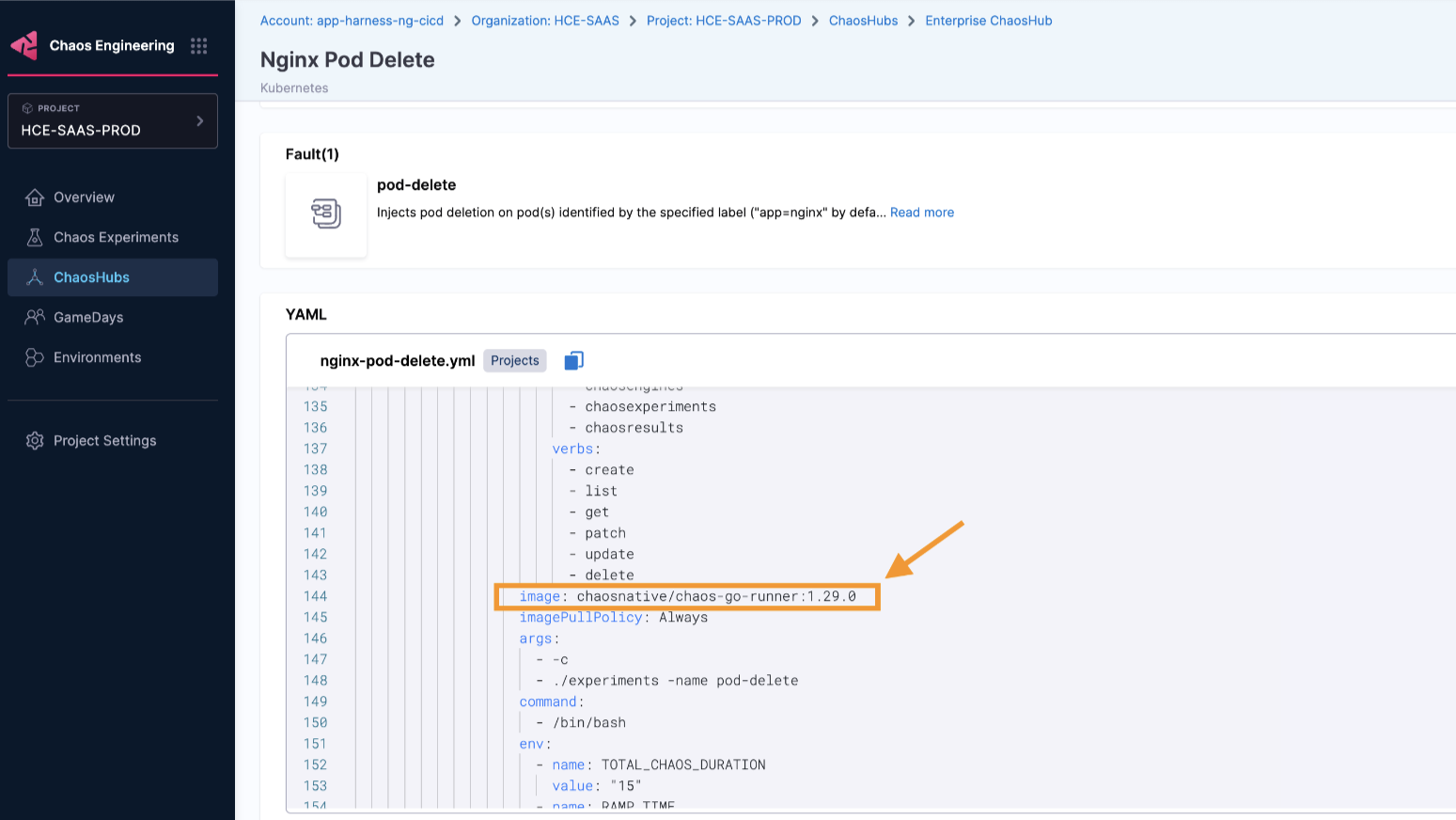Image resolution: width=1456 pixels, height=820 pixels.
Task: Click the Project HCE-SAAS-PROD breadcrumb
Action: click(x=724, y=21)
